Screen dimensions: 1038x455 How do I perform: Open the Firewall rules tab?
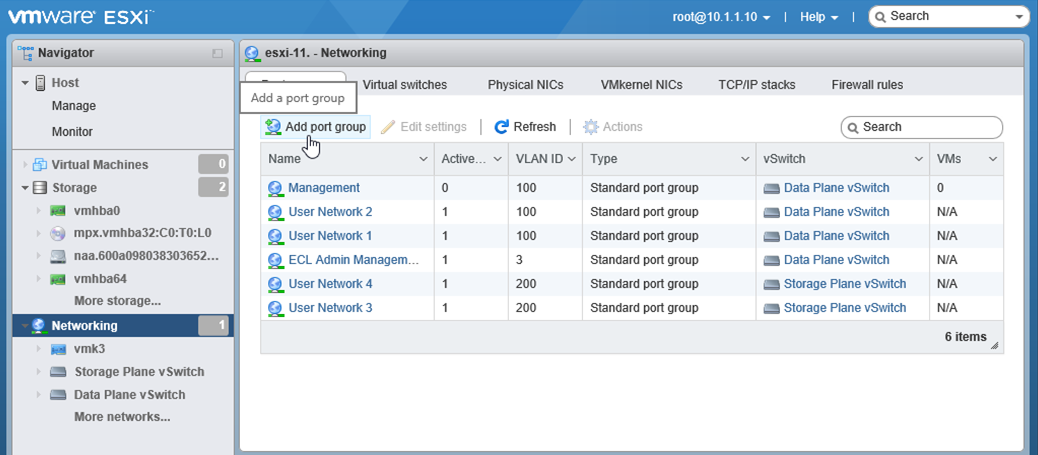tap(867, 85)
